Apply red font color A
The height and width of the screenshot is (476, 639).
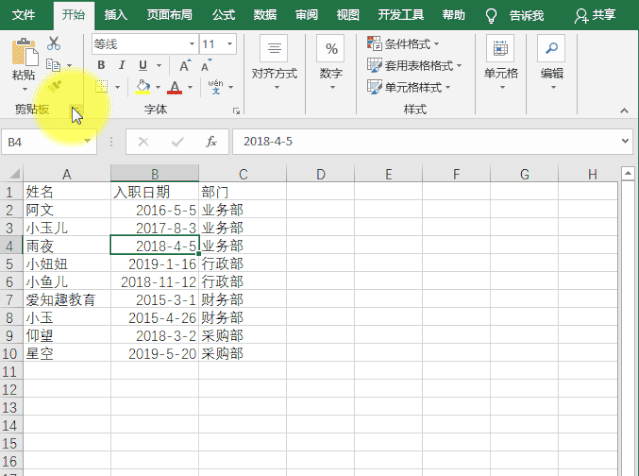tap(174, 87)
